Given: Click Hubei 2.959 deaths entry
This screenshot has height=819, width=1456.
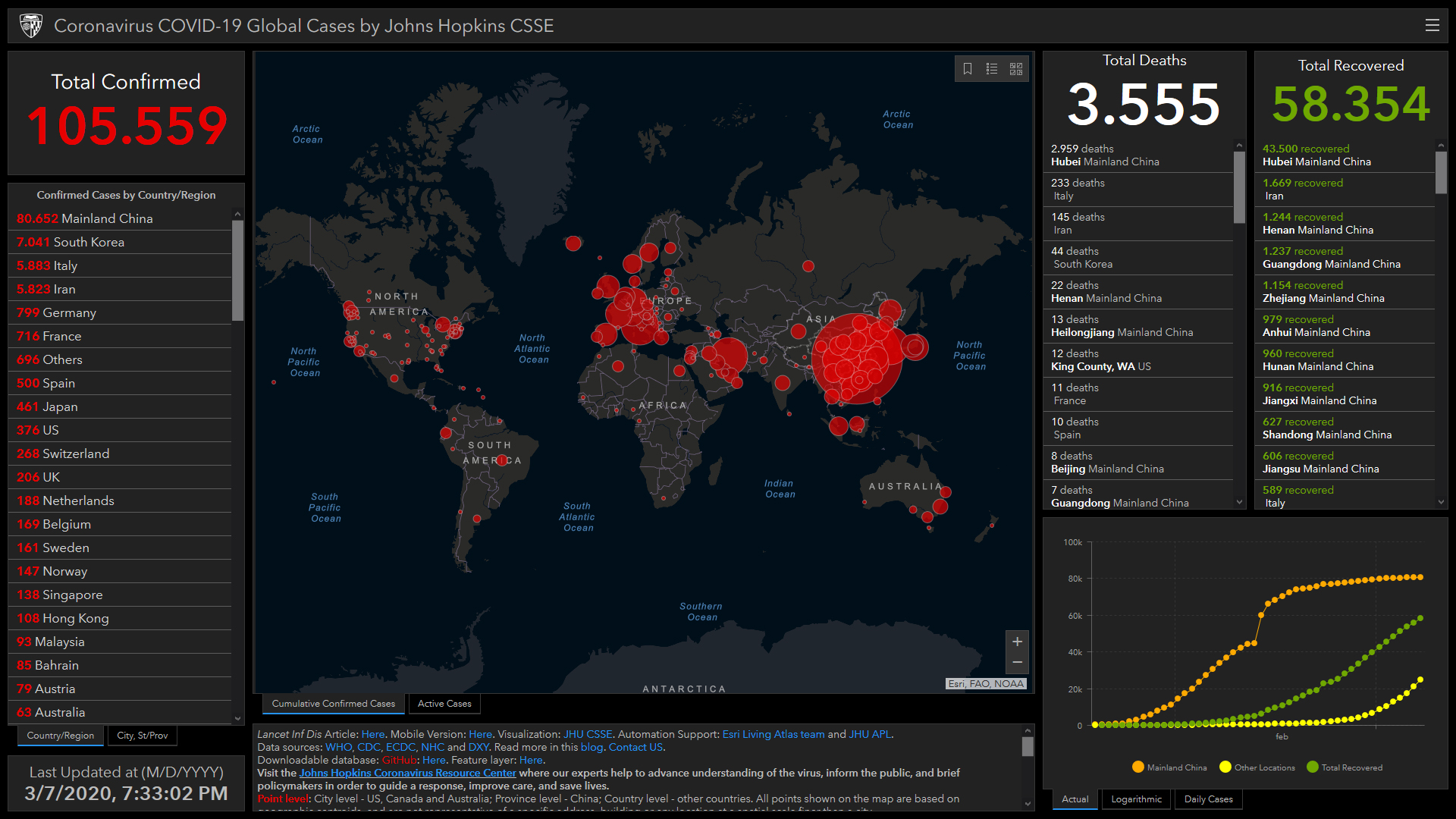Looking at the screenshot, I should point(1139,155).
